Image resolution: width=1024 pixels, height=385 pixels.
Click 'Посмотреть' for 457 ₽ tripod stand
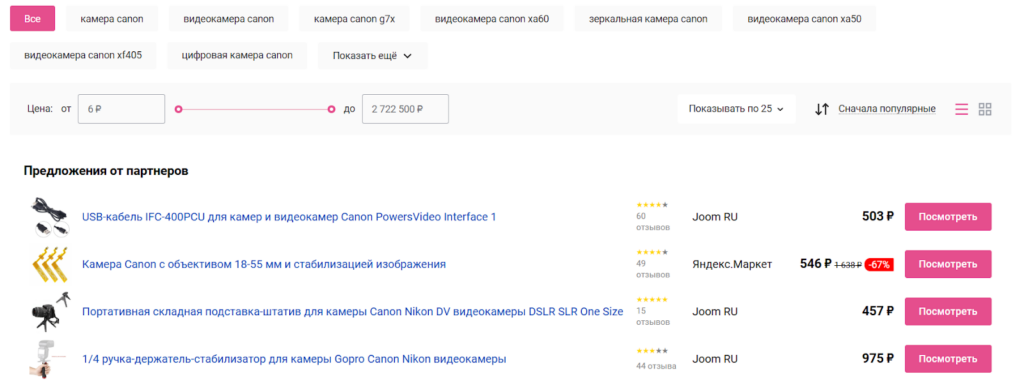[x=948, y=312]
